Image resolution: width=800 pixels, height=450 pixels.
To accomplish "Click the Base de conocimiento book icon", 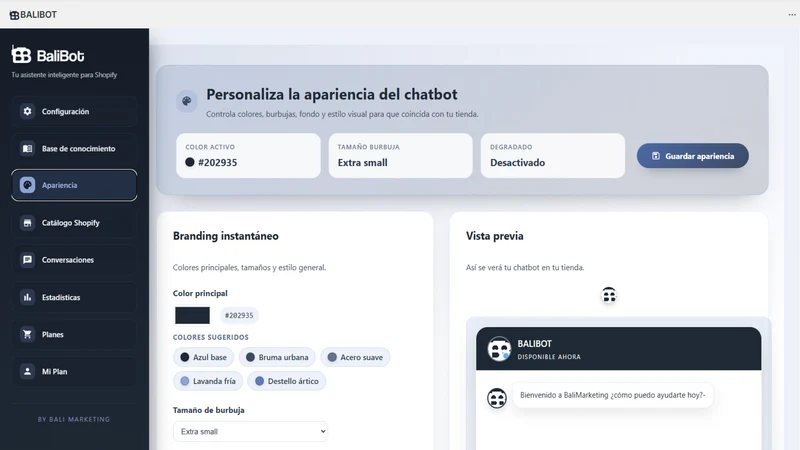I will (28, 148).
